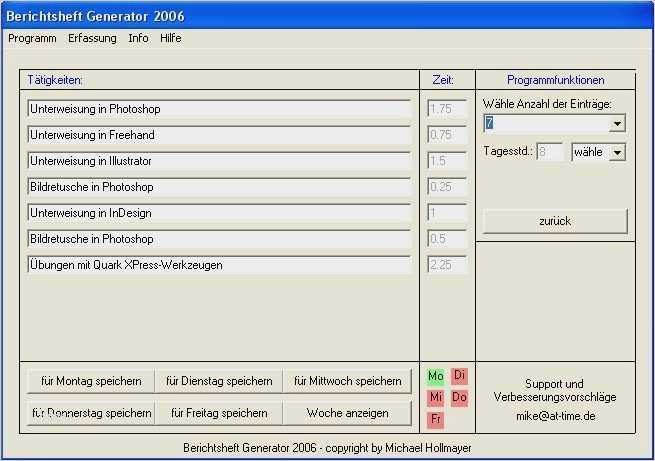Click the Tagesstd. field showing 8

click(x=549, y=152)
